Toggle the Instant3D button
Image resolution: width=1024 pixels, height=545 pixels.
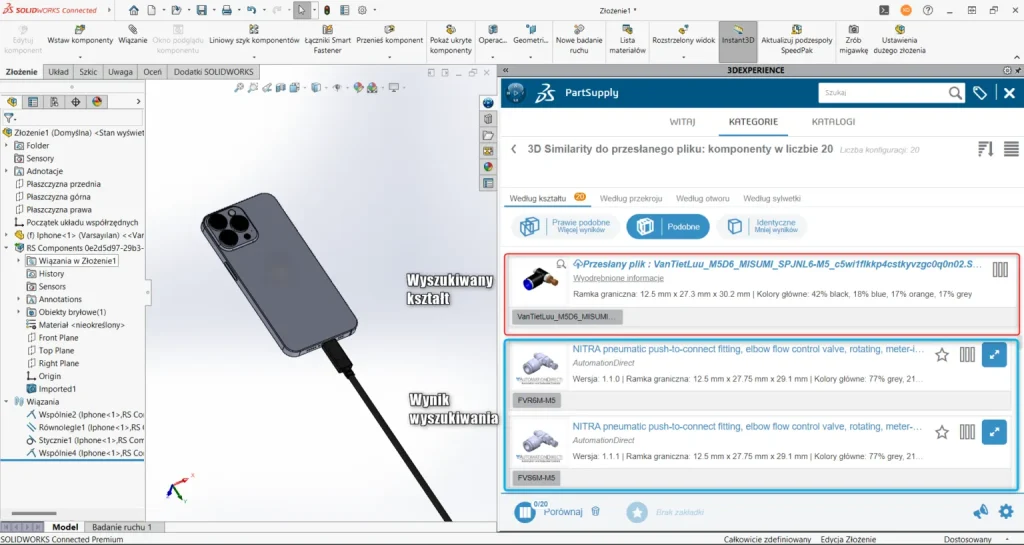click(738, 40)
